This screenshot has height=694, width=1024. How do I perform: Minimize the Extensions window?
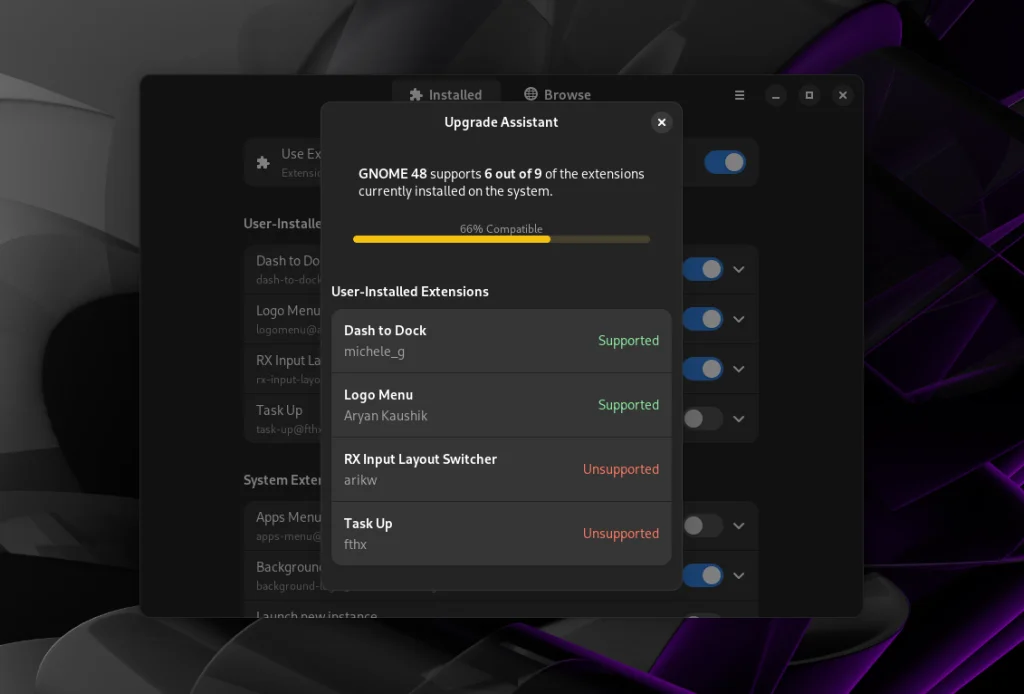point(775,95)
